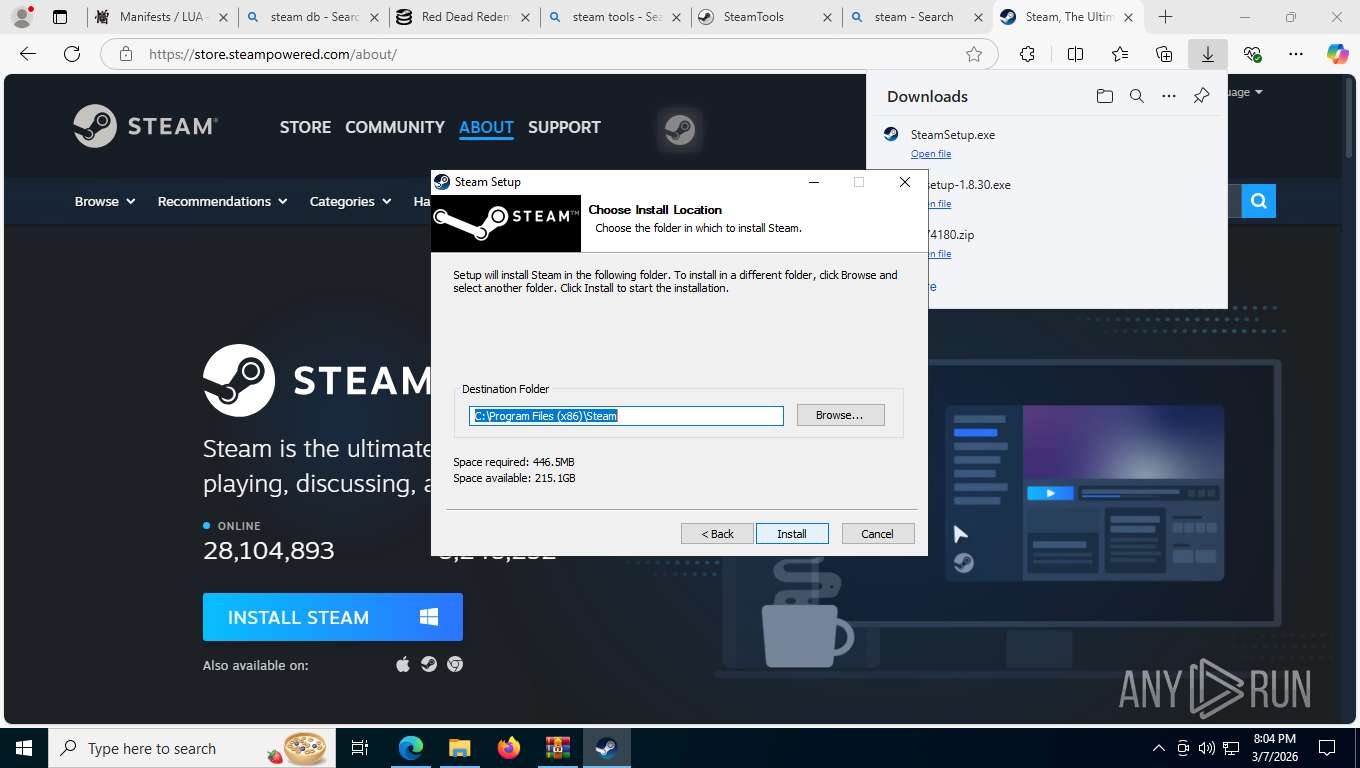Click the round Steam icon beside SUPPORT
The width and height of the screenshot is (1360, 768).
(x=680, y=130)
